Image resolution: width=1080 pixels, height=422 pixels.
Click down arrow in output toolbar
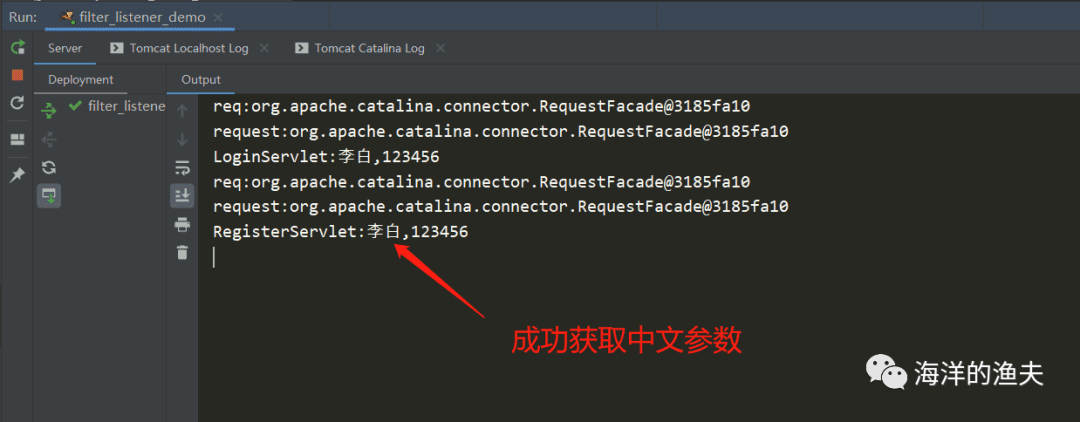coord(182,139)
